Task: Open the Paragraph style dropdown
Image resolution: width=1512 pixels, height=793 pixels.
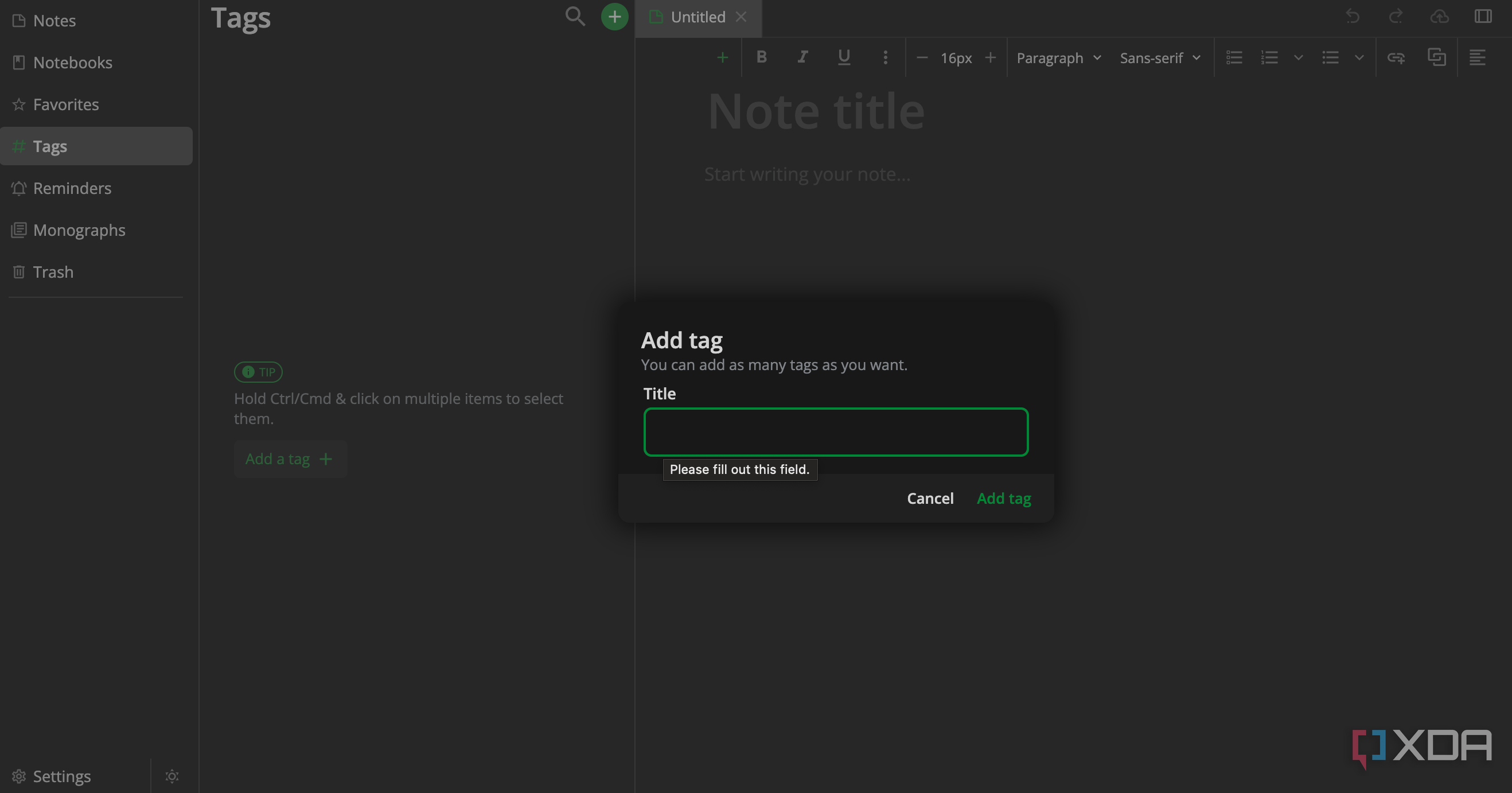Action: coord(1059,58)
